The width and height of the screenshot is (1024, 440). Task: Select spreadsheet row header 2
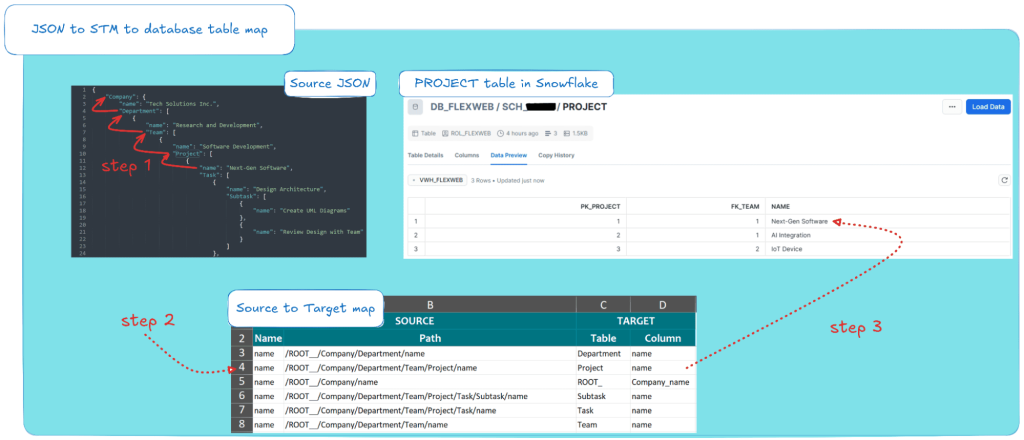(x=242, y=338)
